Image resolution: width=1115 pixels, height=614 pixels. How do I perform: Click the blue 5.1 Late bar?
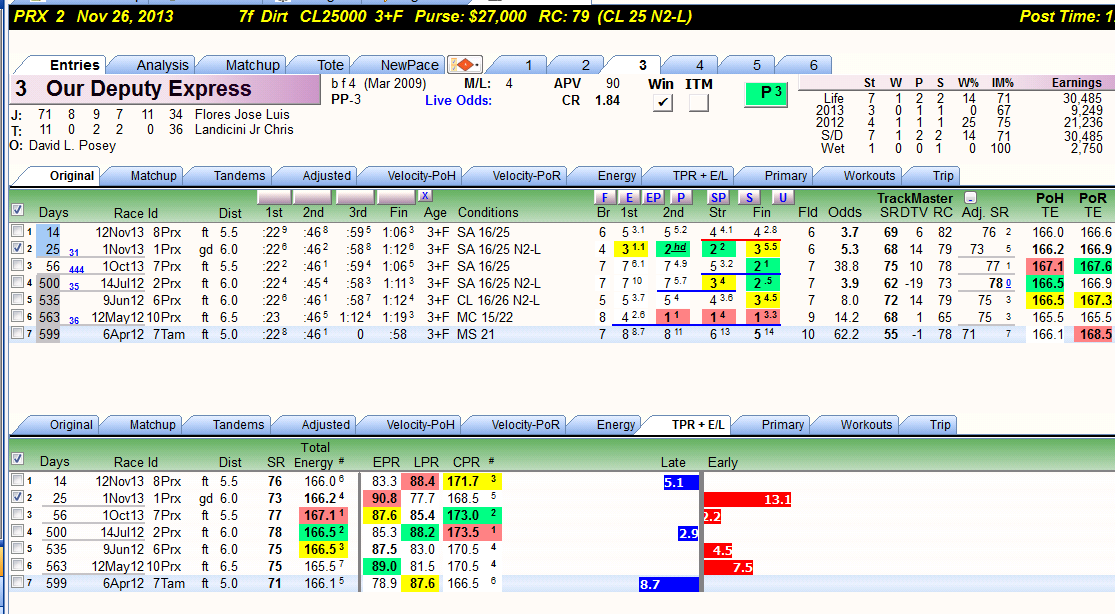pos(681,482)
